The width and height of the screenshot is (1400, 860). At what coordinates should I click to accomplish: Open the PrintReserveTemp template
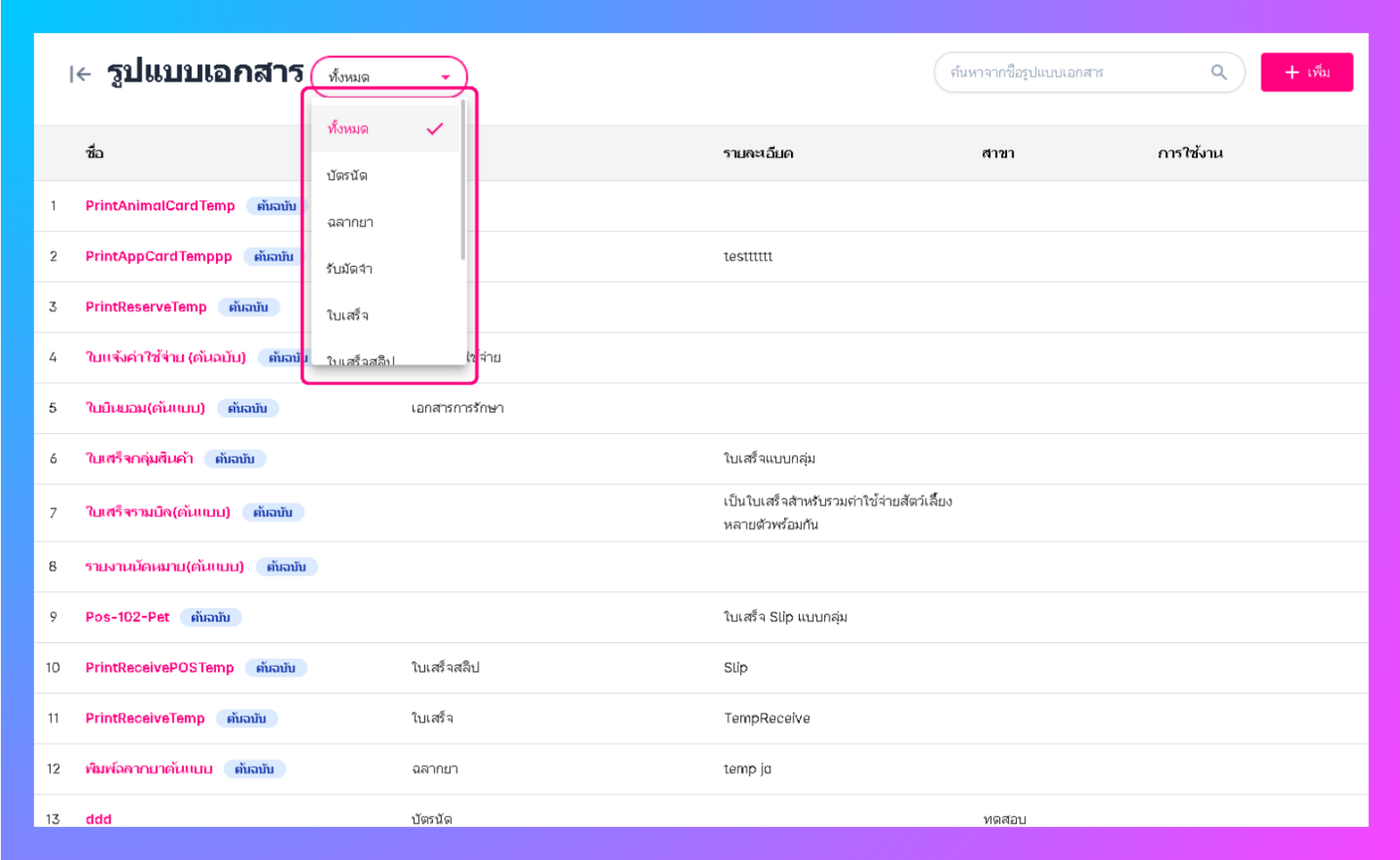146,307
